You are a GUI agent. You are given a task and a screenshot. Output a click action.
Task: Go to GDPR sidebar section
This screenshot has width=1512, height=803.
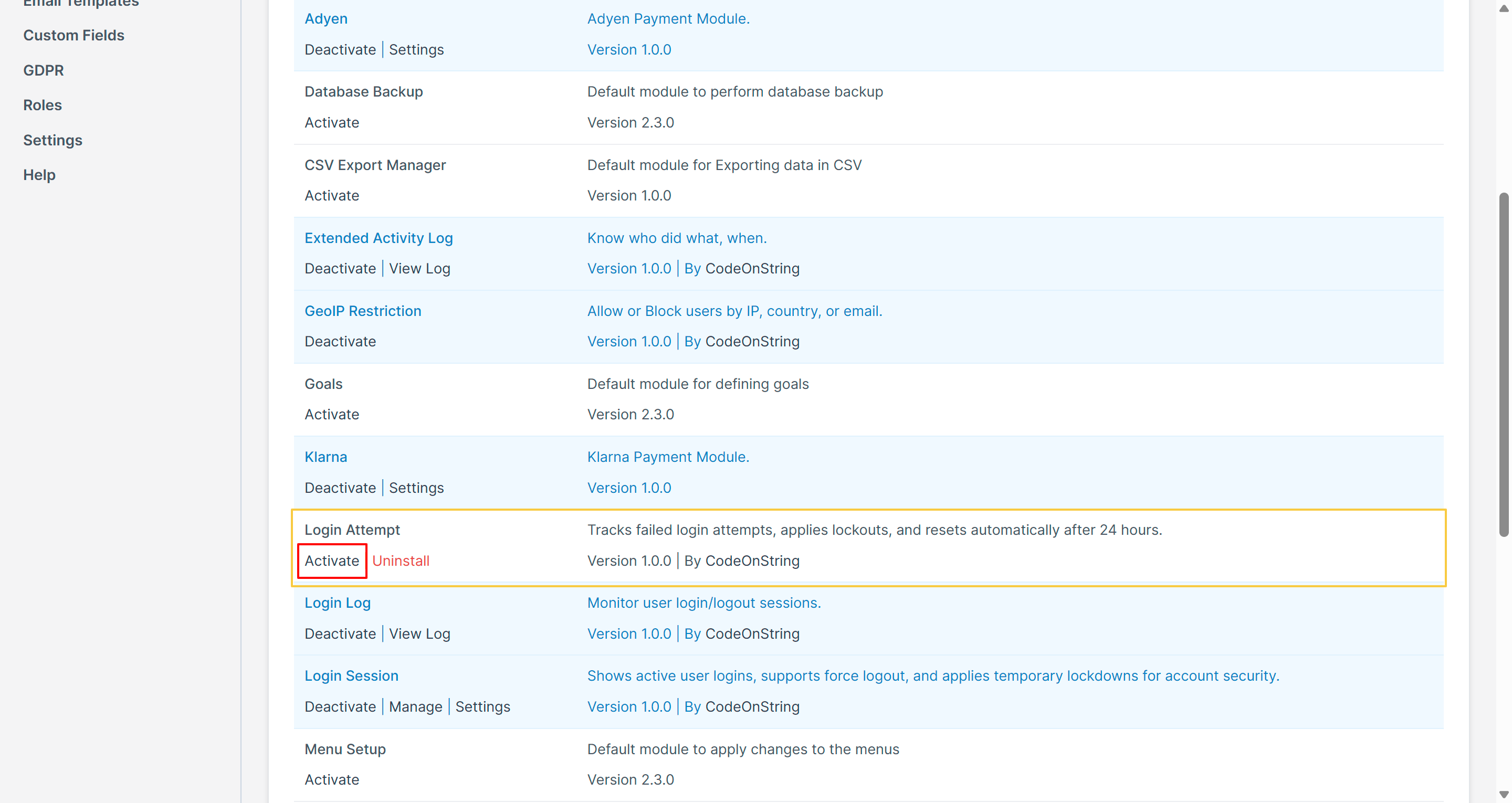[44, 70]
